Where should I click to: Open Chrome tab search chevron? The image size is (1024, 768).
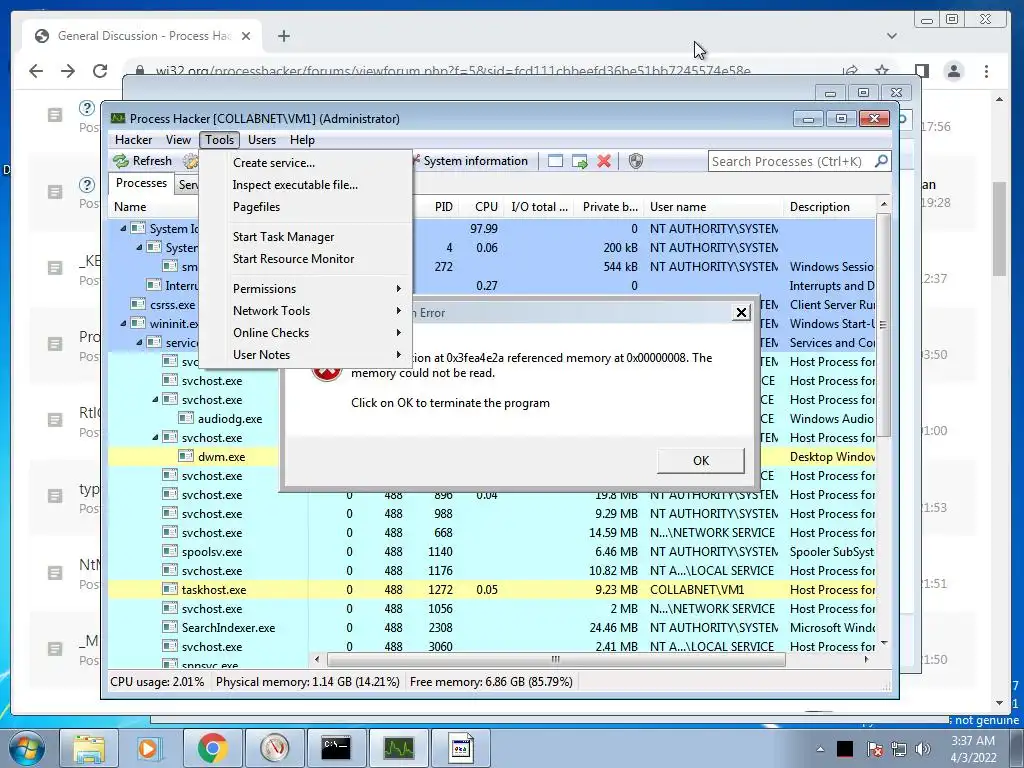click(891, 36)
